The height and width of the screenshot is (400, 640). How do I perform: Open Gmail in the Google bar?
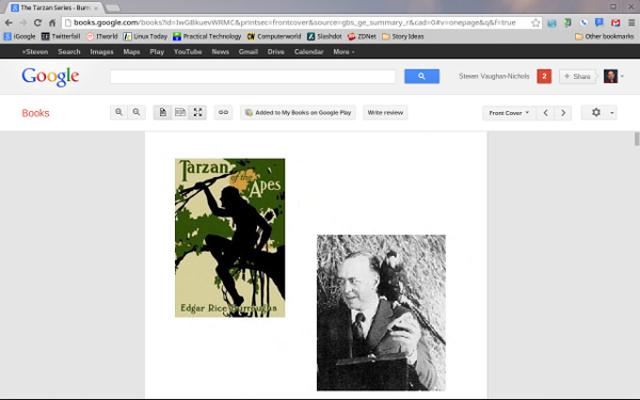click(x=248, y=52)
